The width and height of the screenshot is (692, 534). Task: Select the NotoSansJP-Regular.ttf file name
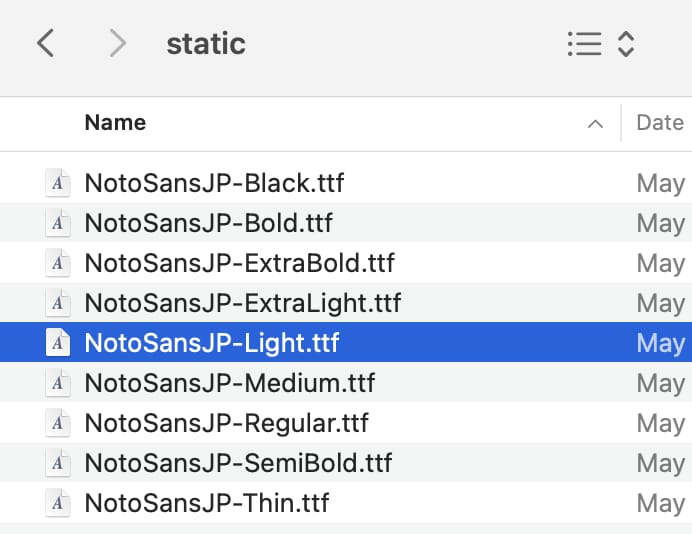coord(226,423)
